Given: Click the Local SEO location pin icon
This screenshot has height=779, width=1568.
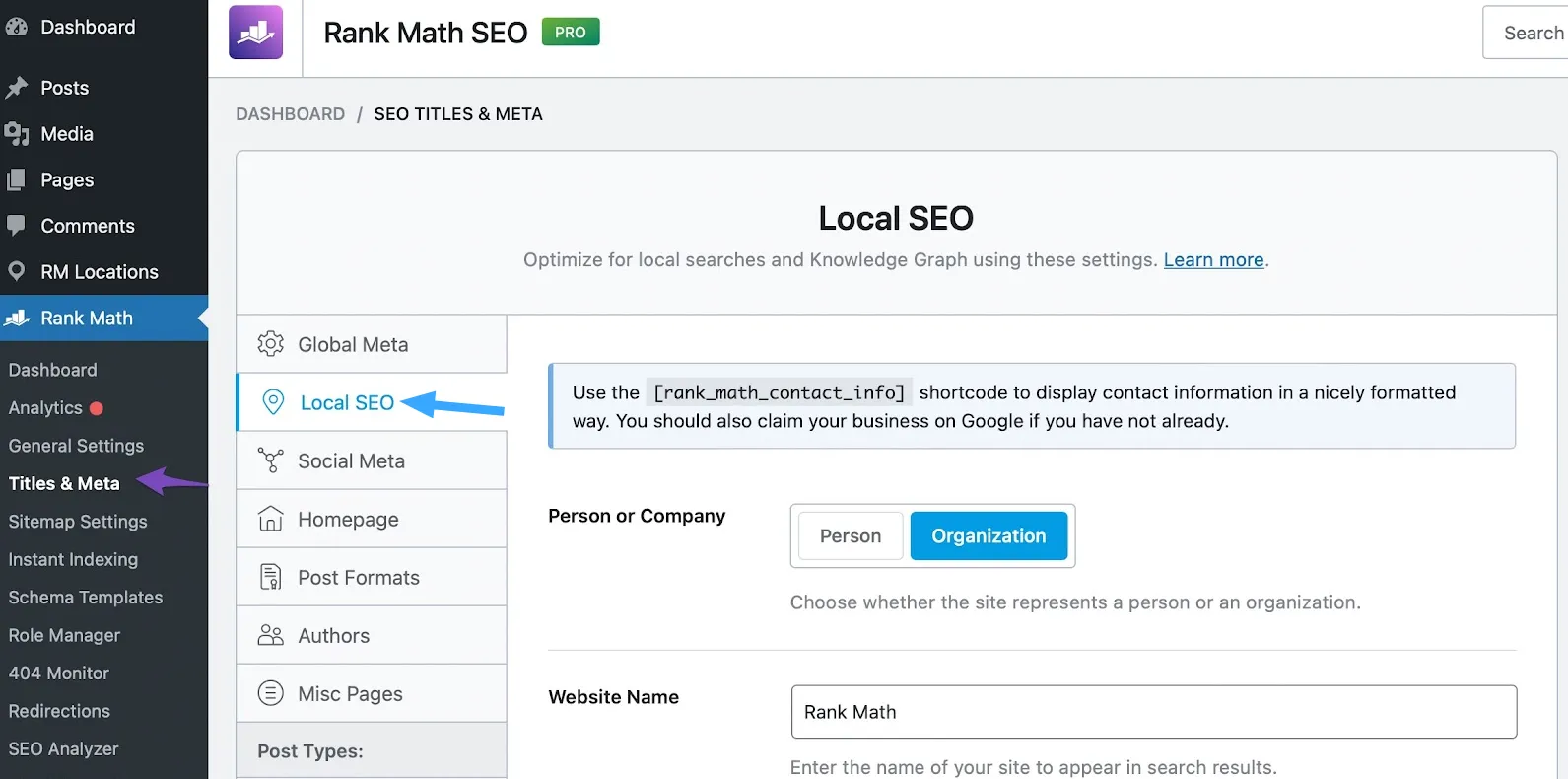Looking at the screenshot, I should (273, 402).
